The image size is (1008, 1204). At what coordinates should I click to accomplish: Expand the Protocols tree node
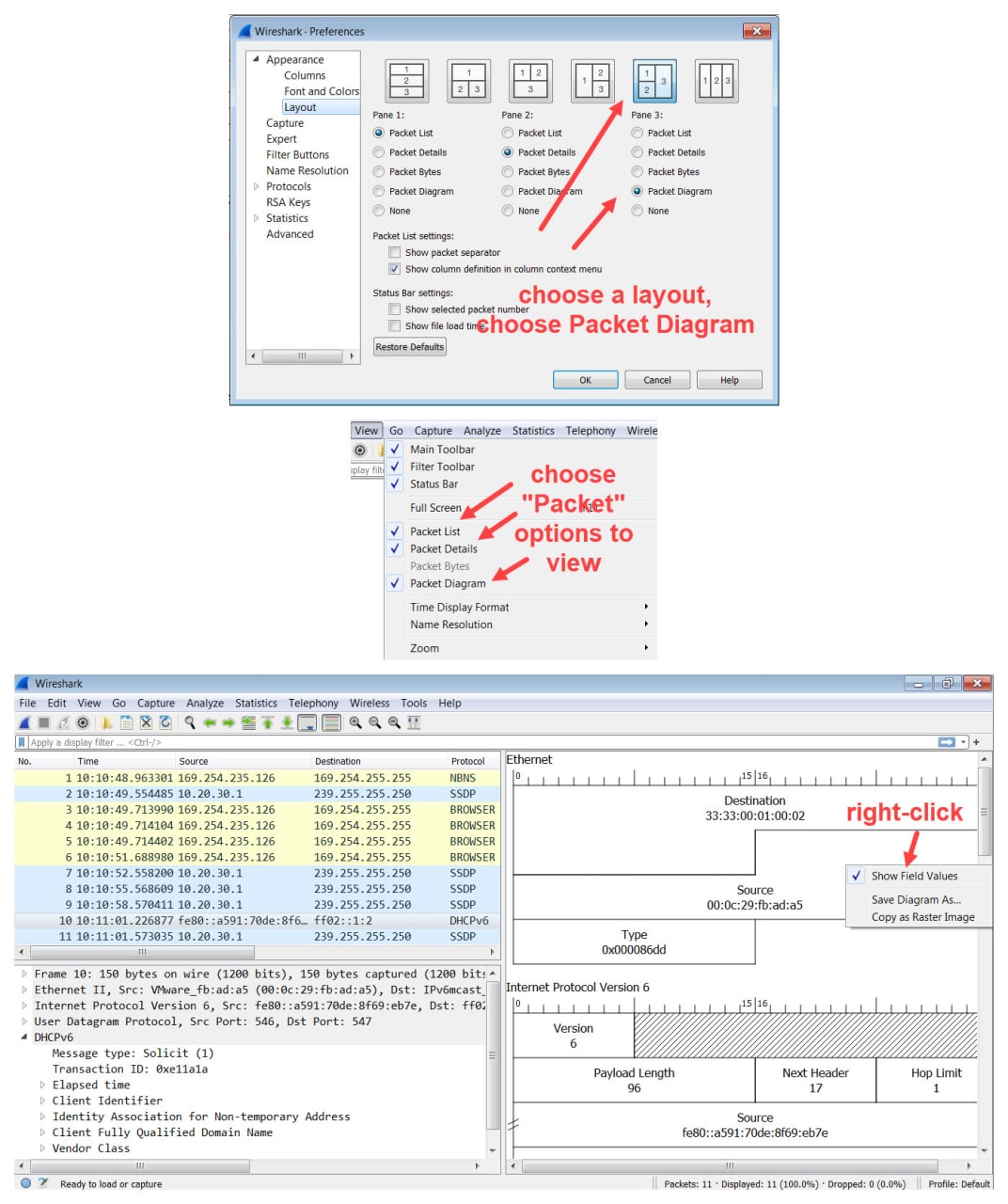[256, 186]
